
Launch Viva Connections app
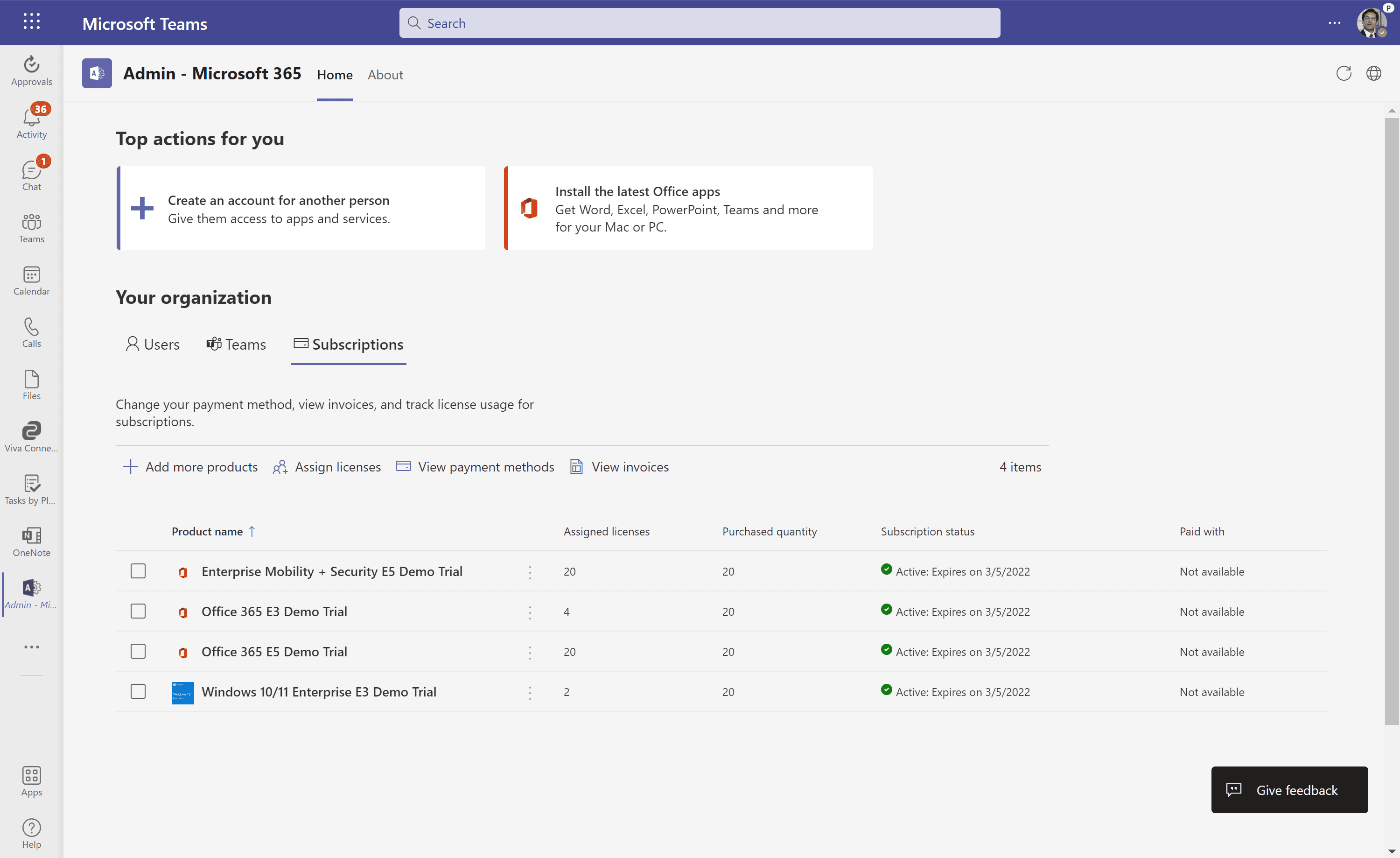[x=31, y=436]
